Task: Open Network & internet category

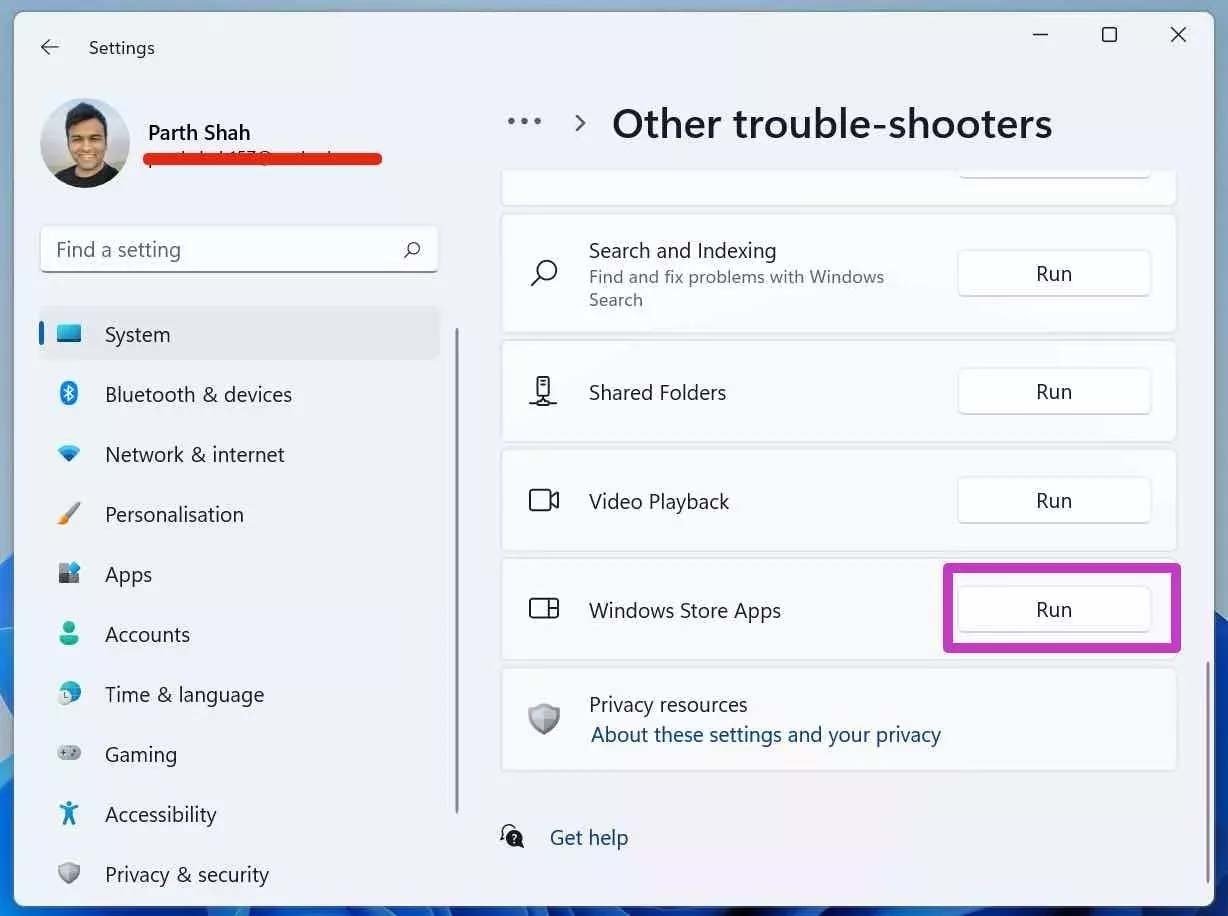Action: (240, 454)
